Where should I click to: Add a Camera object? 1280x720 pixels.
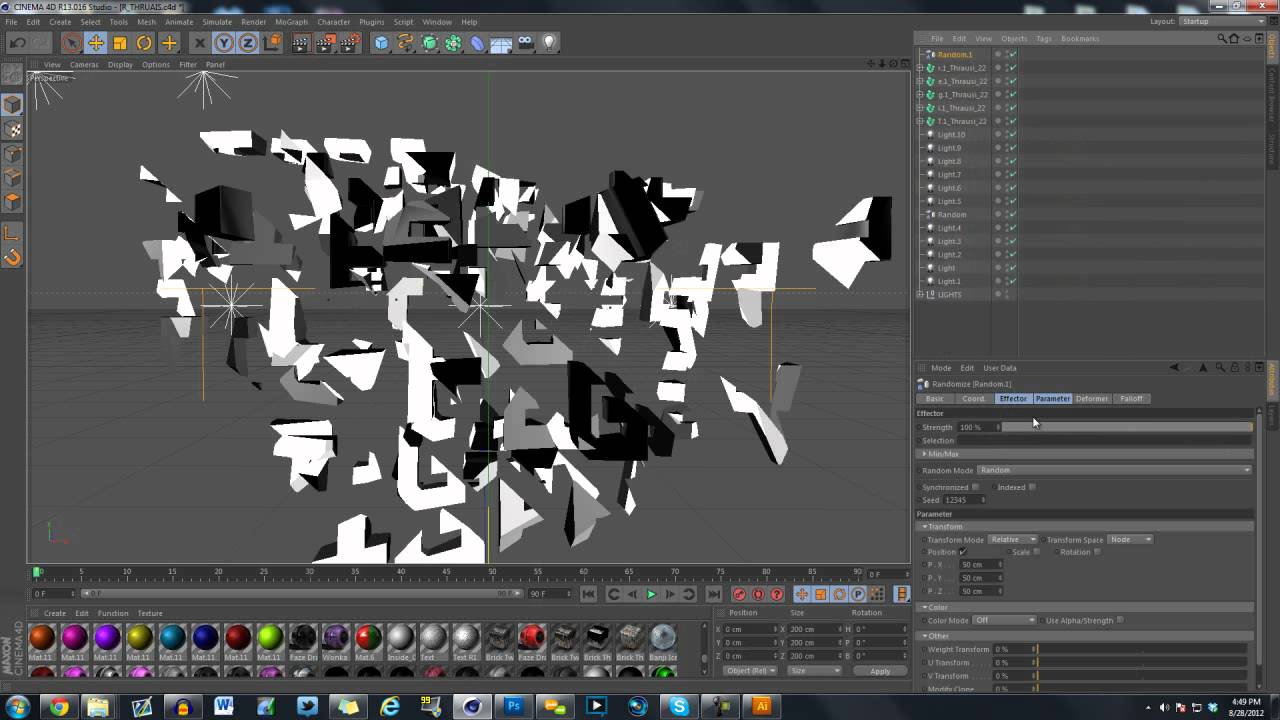[x=525, y=43]
